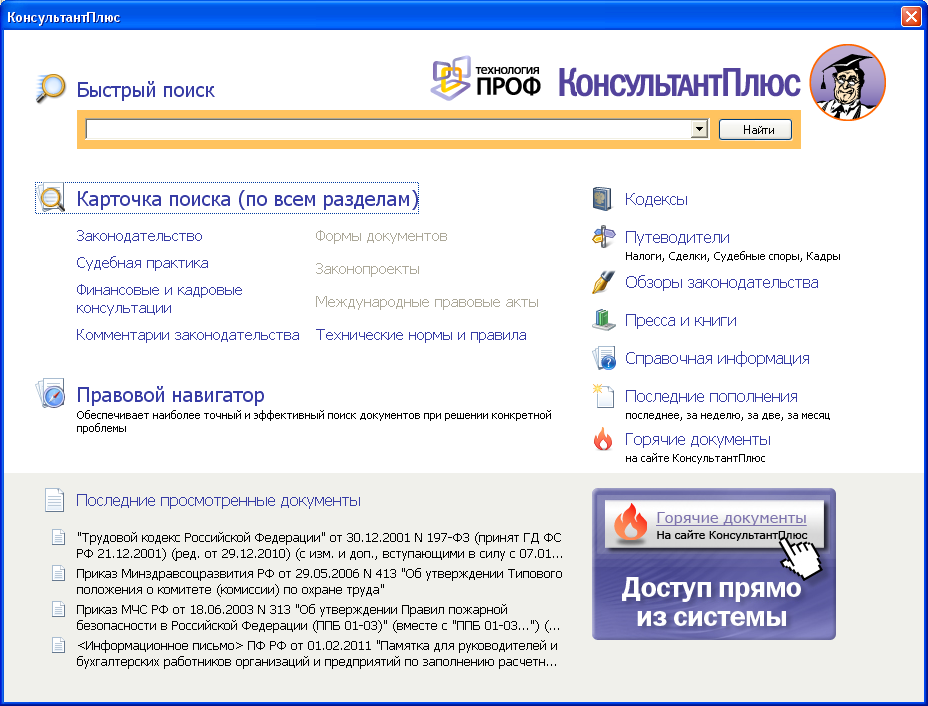The image size is (928, 706).
Task: Click the flame icon in the banner
Action: click(x=630, y=523)
